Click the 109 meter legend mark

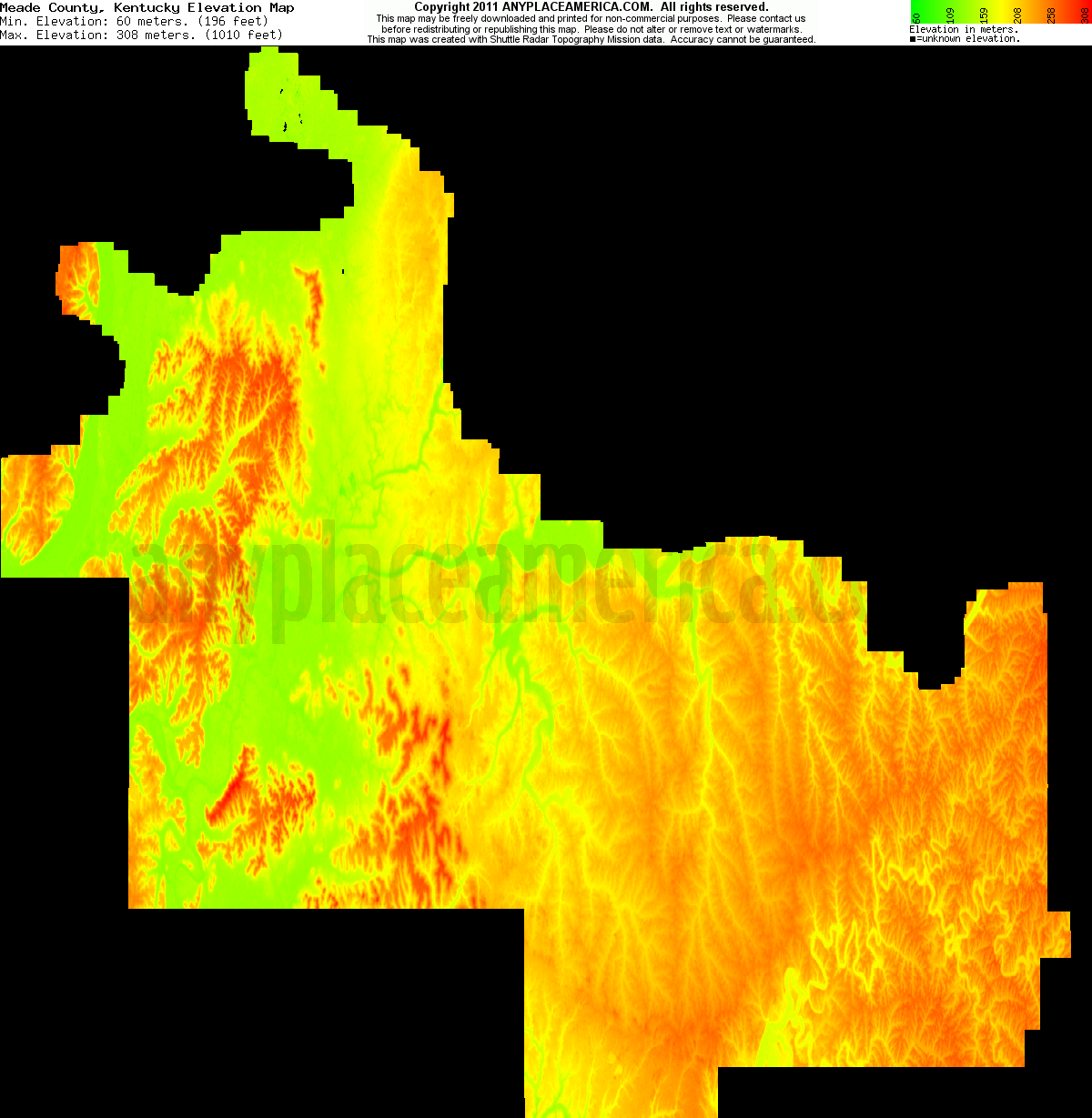click(950, 15)
